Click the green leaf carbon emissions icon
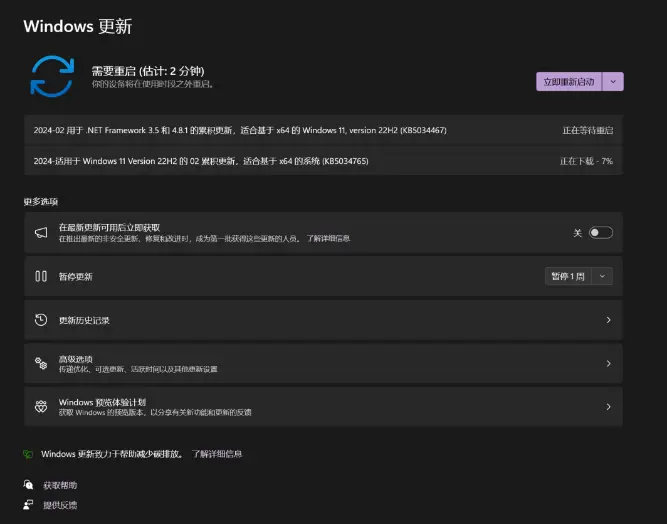 click(28, 454)
